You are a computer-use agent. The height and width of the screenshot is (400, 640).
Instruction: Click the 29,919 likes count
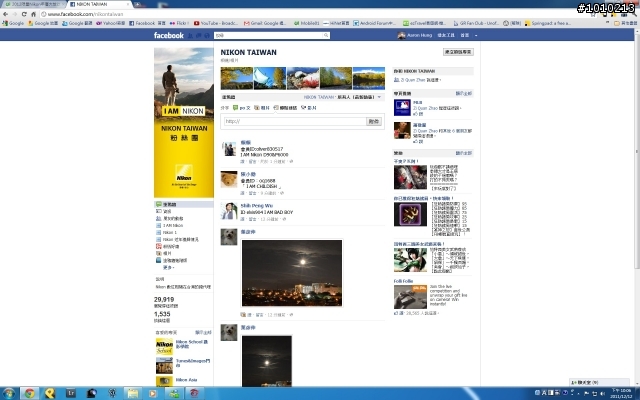(x=164, y=299)
